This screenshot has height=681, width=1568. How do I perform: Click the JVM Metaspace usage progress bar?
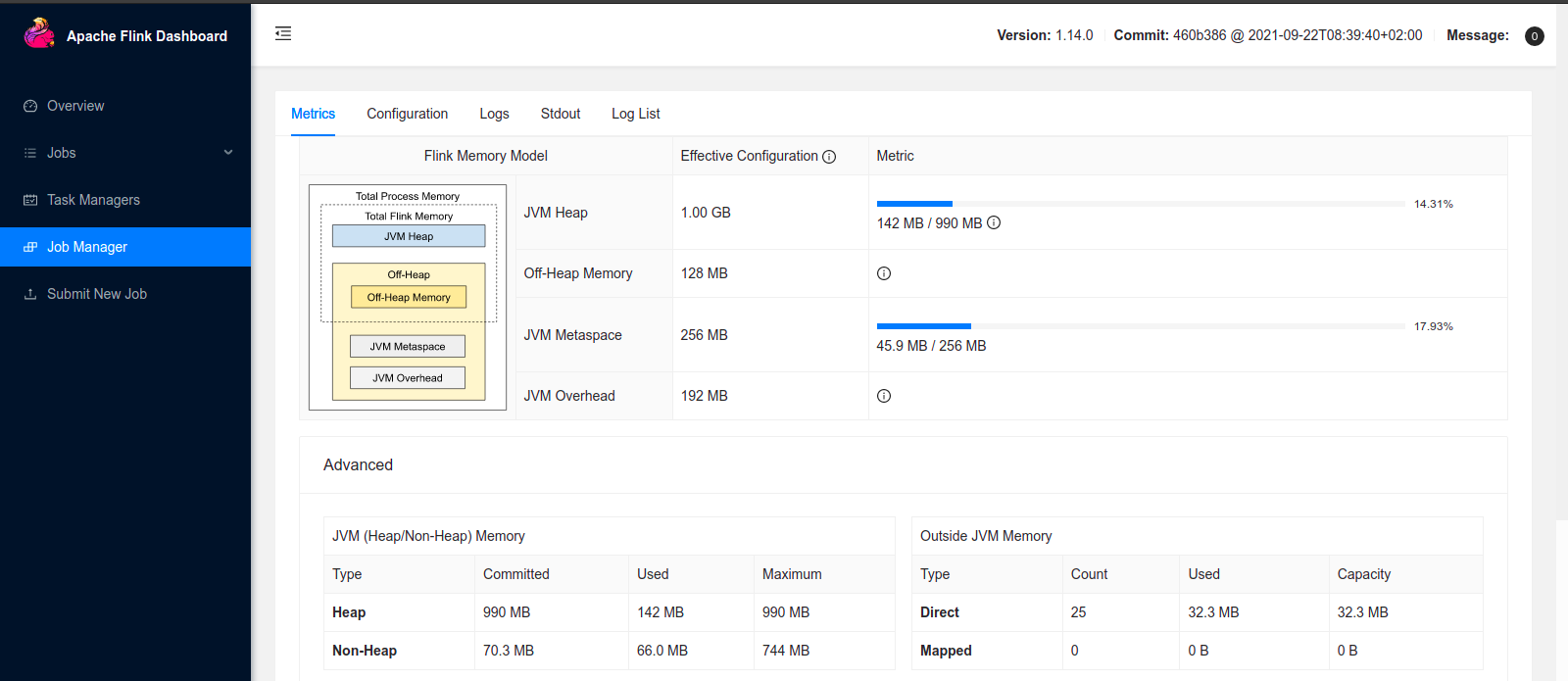[x=1141, y=326]
